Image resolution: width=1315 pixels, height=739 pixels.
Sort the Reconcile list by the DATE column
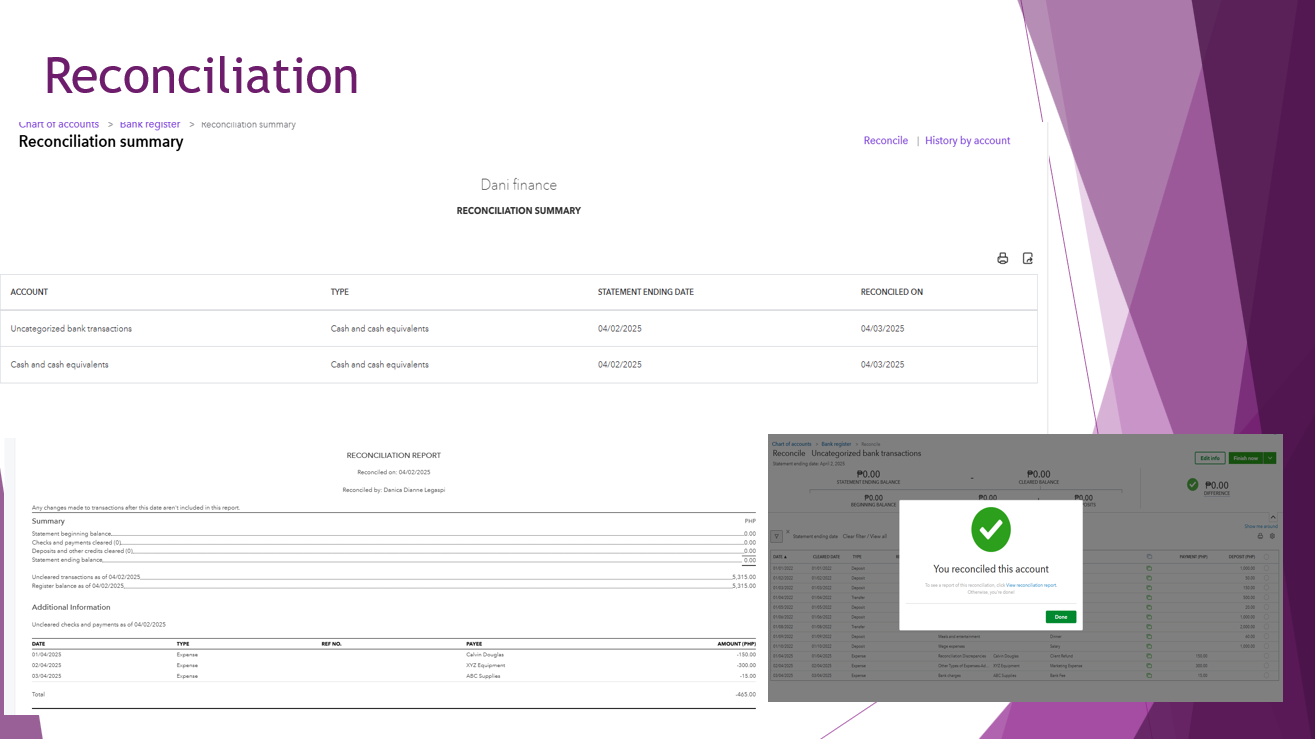tap(781, 556)
